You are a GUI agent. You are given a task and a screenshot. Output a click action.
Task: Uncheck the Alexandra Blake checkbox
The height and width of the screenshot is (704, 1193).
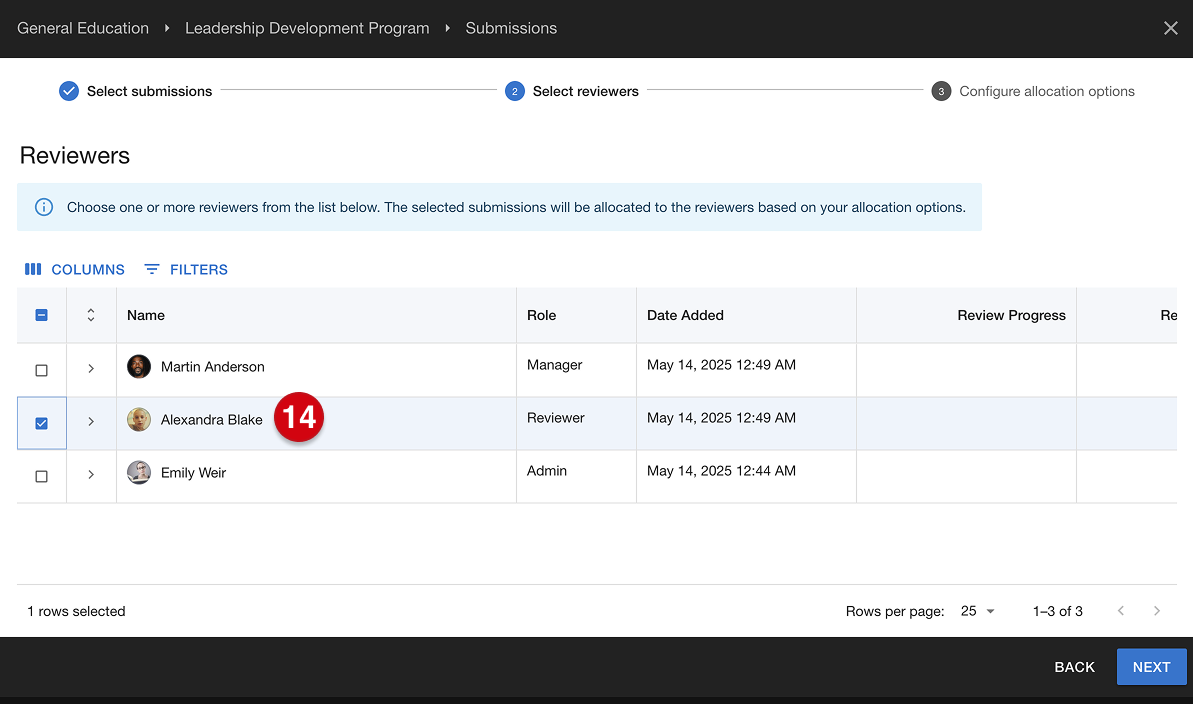coord(42,423)
